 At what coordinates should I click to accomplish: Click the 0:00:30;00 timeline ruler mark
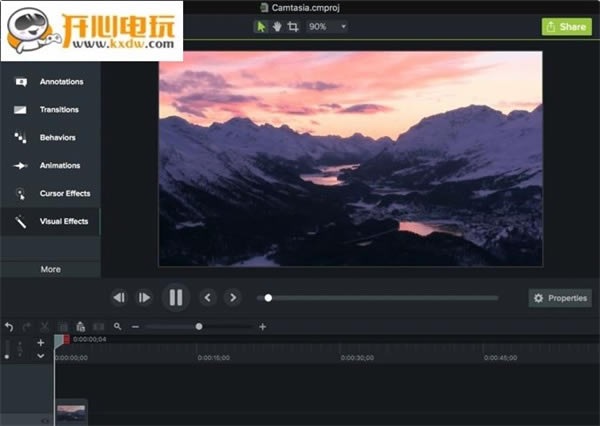click(x=357, y=358)
